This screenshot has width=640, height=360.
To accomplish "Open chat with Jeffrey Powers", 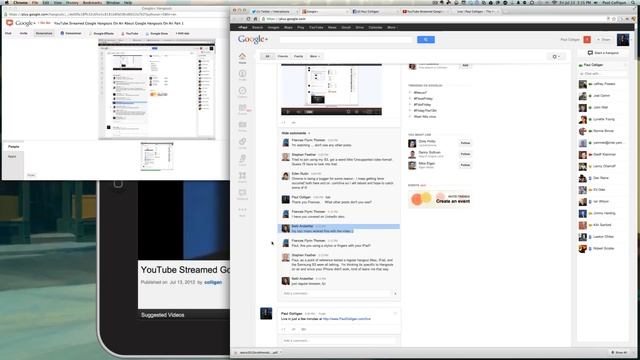I will tap(602, 84).
